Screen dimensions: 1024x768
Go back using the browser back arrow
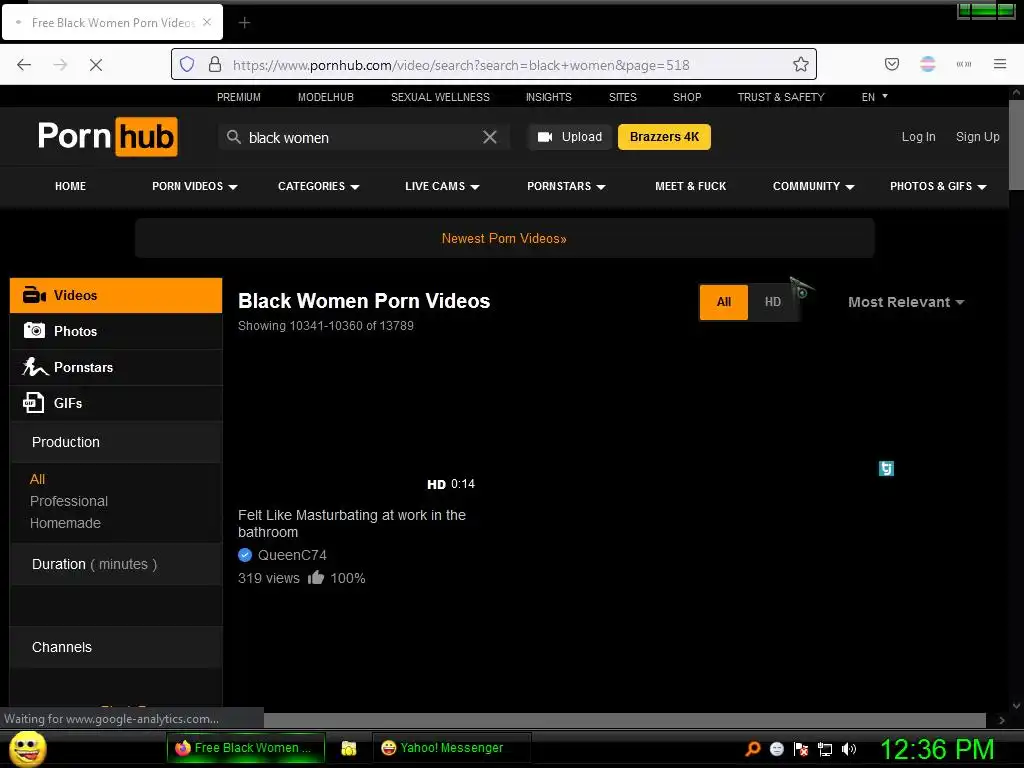pyautogui.click(x=24, y=65)
